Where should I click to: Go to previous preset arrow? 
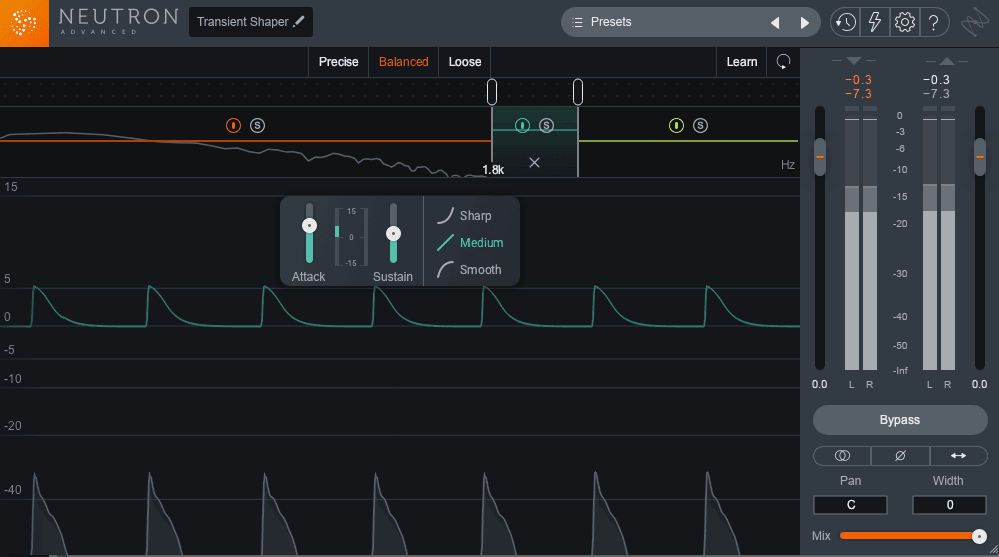[775, 23]
